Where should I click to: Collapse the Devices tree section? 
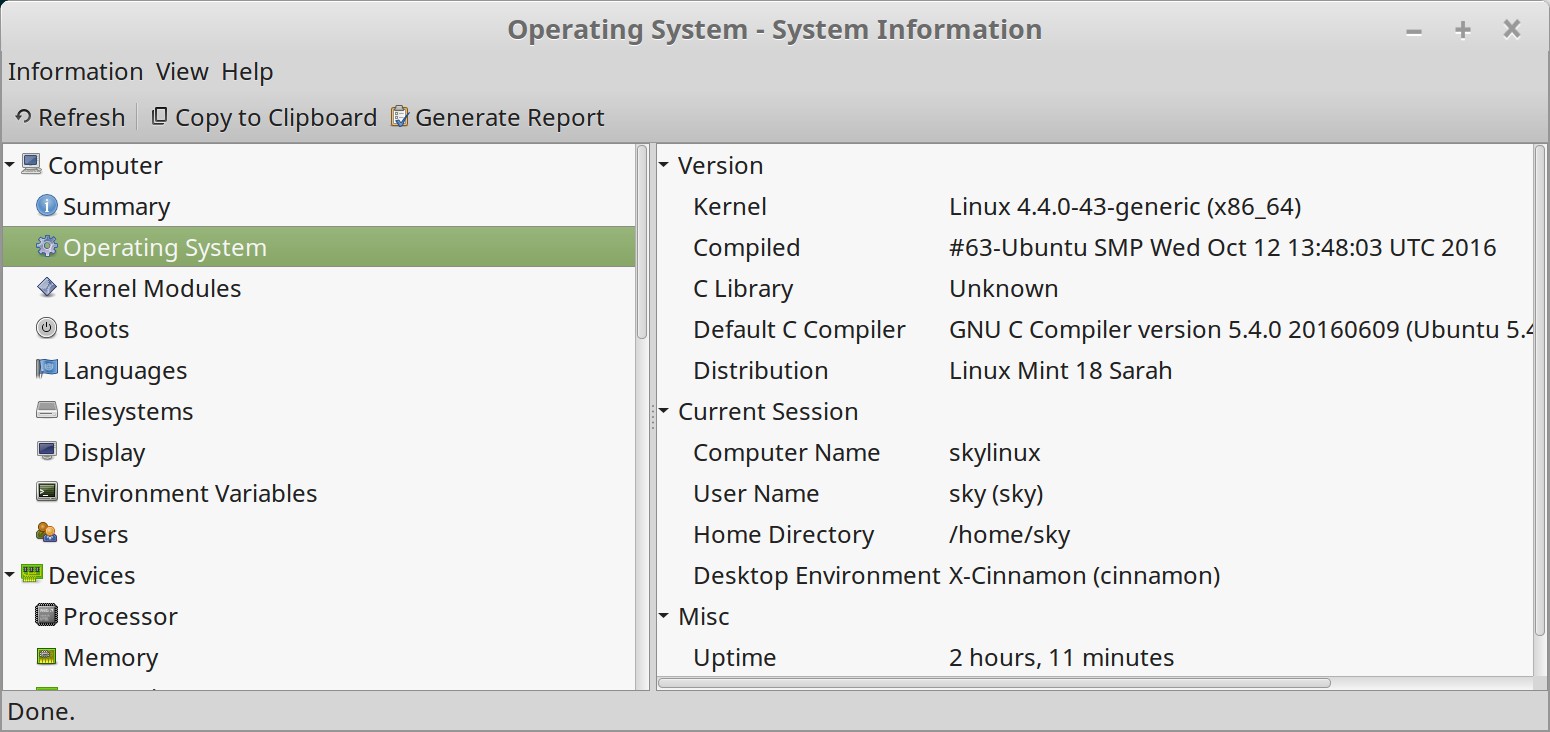tap(10, 575)
